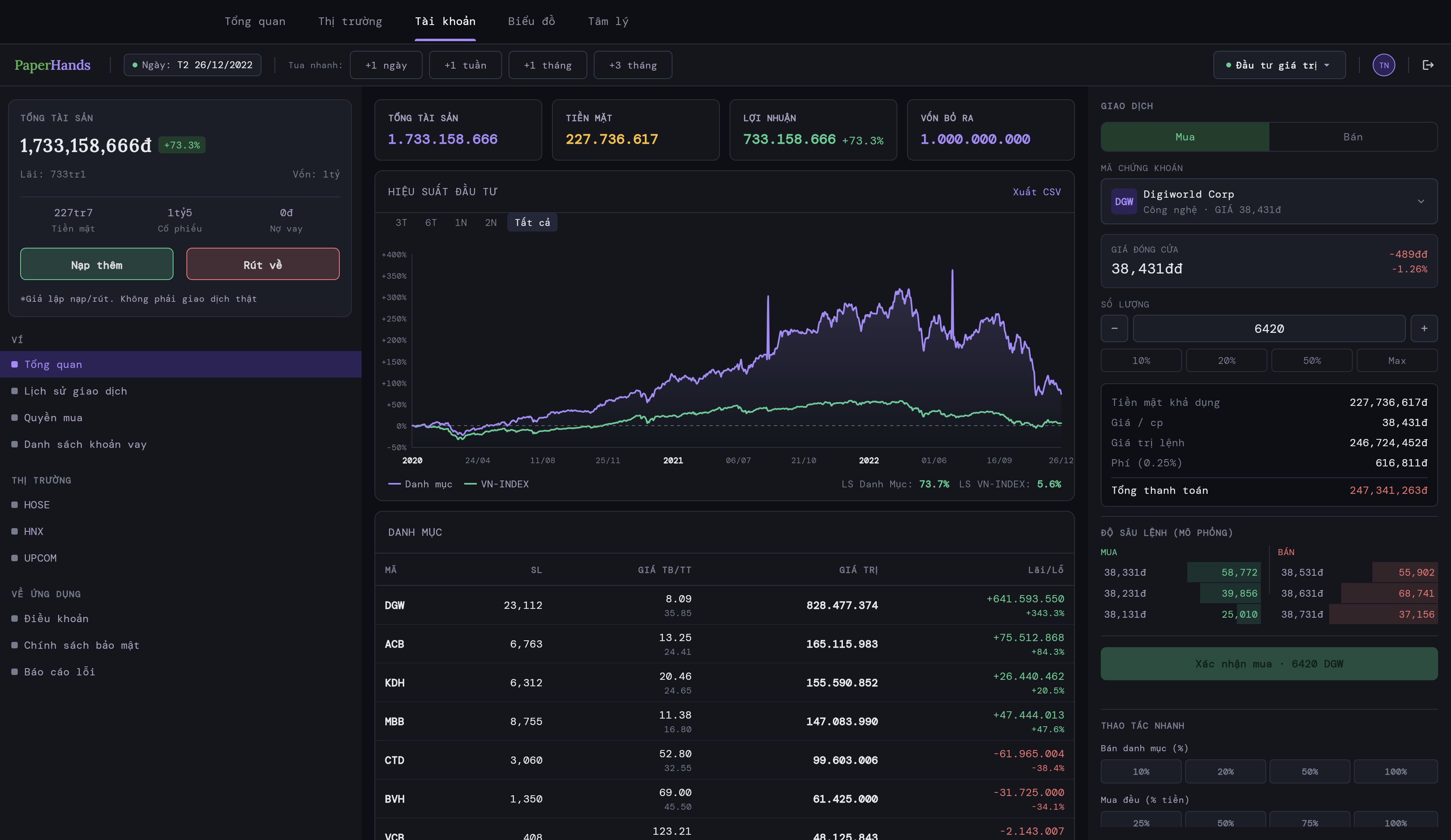
Task: Enable the Tất cả chart range
Action: point(531,222)
